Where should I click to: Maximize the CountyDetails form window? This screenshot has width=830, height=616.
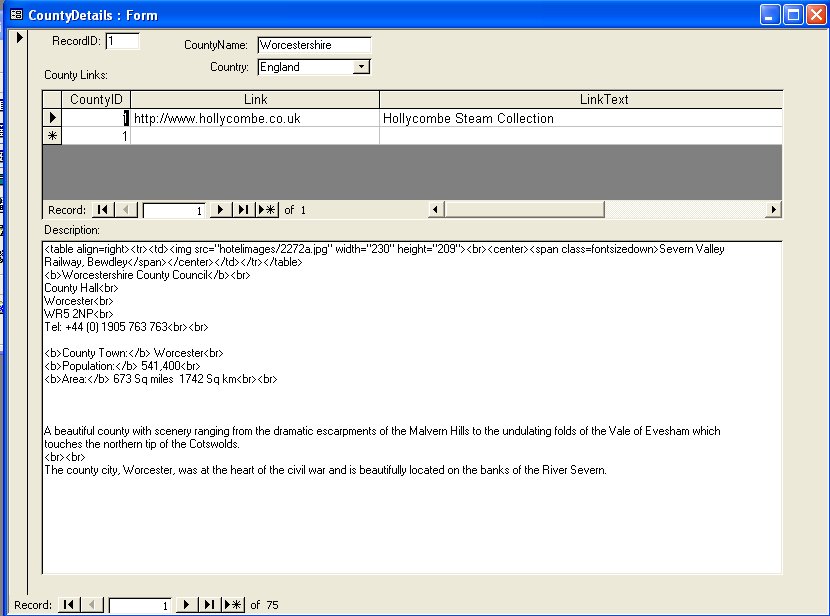tap(793, 15)
